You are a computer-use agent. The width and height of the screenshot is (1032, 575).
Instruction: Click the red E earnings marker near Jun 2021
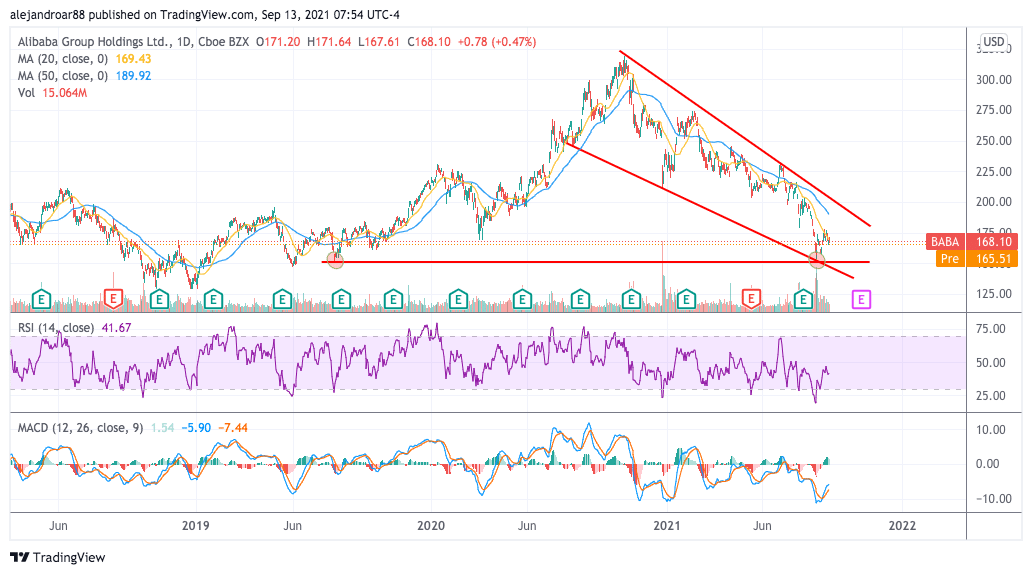point(751,299)
